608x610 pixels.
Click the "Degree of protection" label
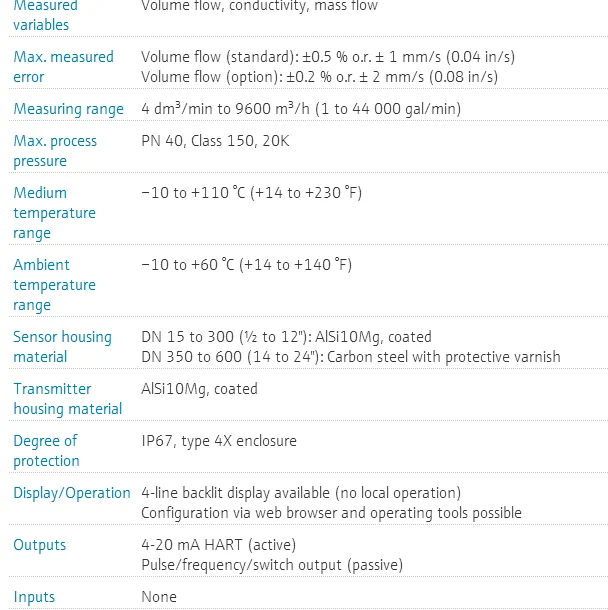(x=46, y=451)
